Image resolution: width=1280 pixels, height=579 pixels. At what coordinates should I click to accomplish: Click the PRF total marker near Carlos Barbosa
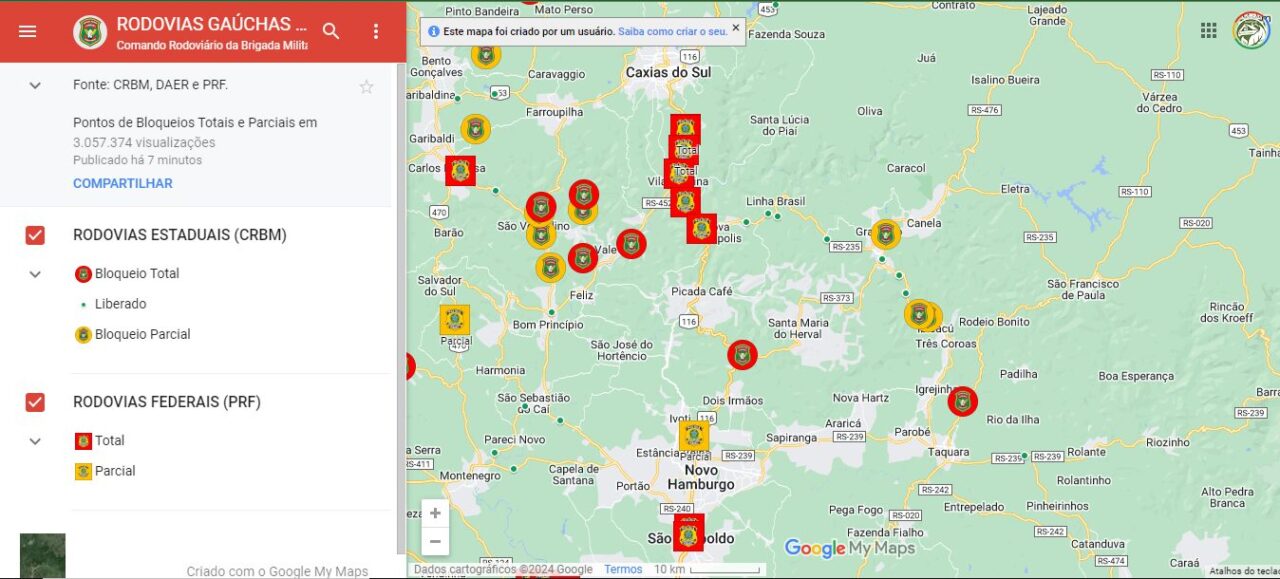click(460, 171)
